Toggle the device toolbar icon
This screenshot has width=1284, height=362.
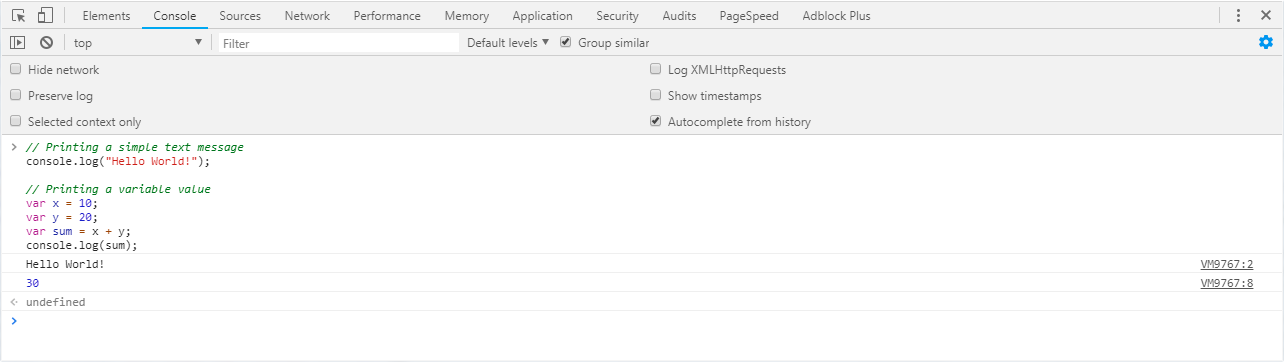click(45, 16)
